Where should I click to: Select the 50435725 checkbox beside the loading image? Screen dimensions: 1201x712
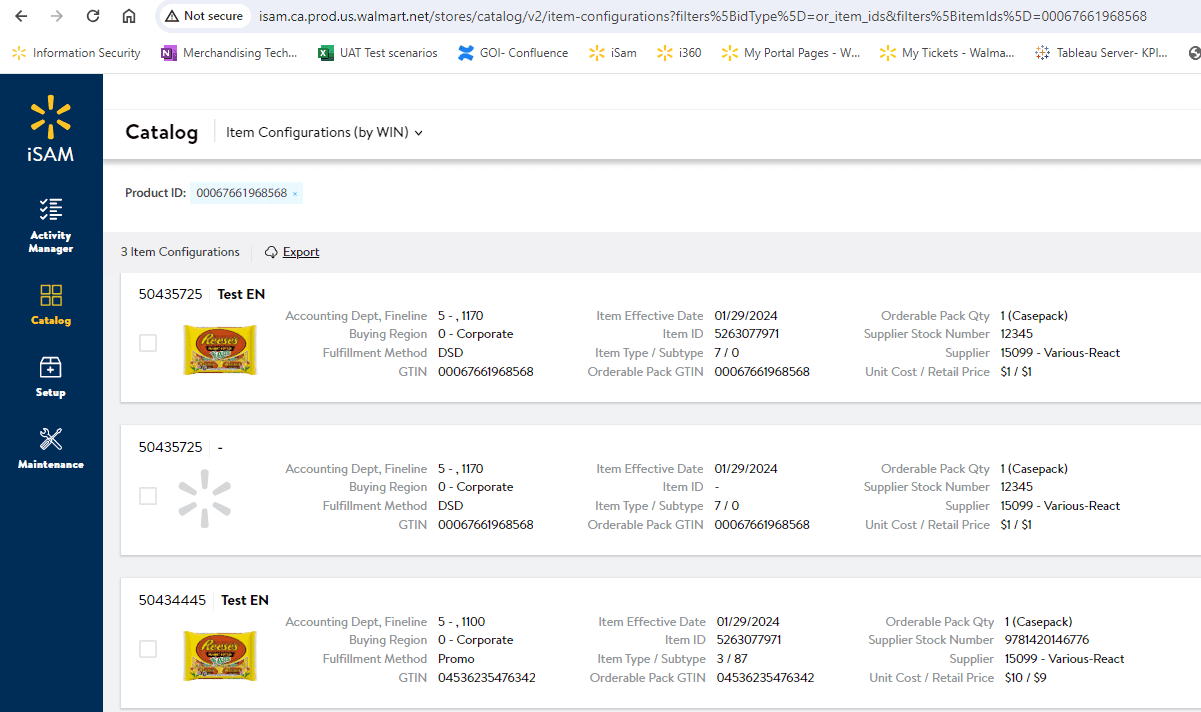tap(148, 496)
